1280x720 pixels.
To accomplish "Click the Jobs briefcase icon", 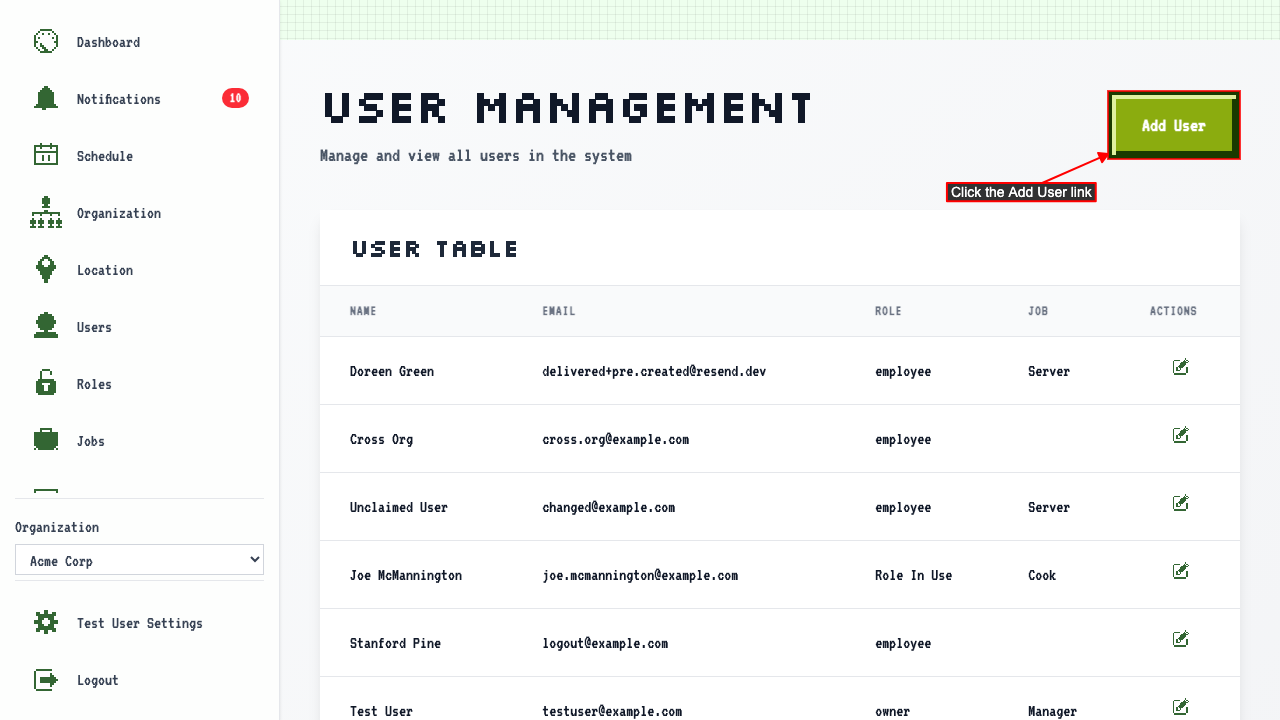I will (46, 441).
